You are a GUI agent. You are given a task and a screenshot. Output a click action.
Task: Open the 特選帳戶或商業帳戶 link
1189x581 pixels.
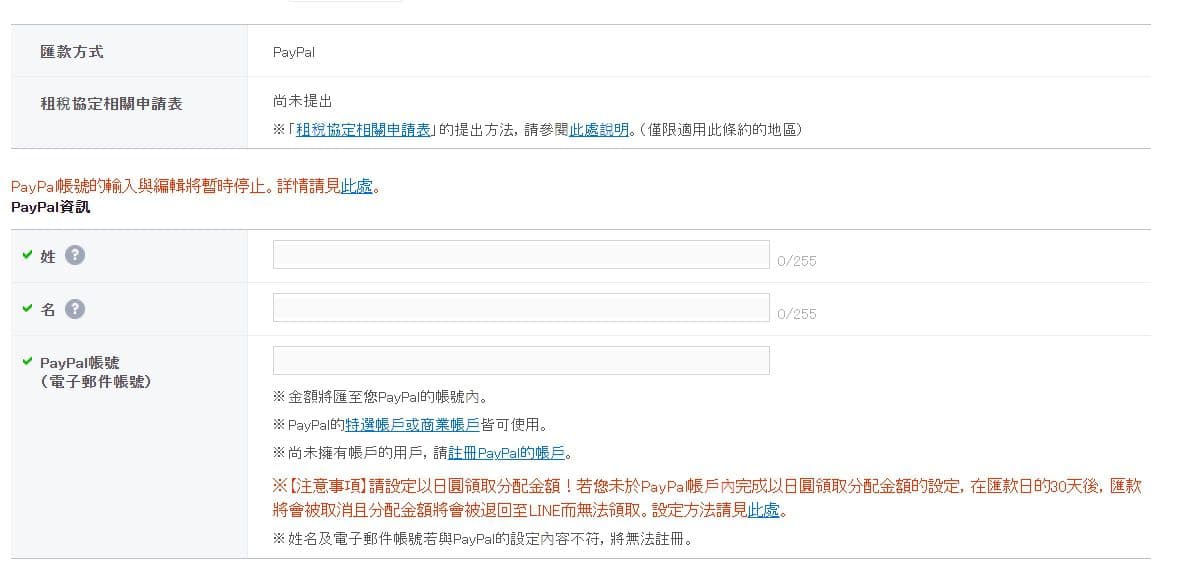tap(413, 425)
